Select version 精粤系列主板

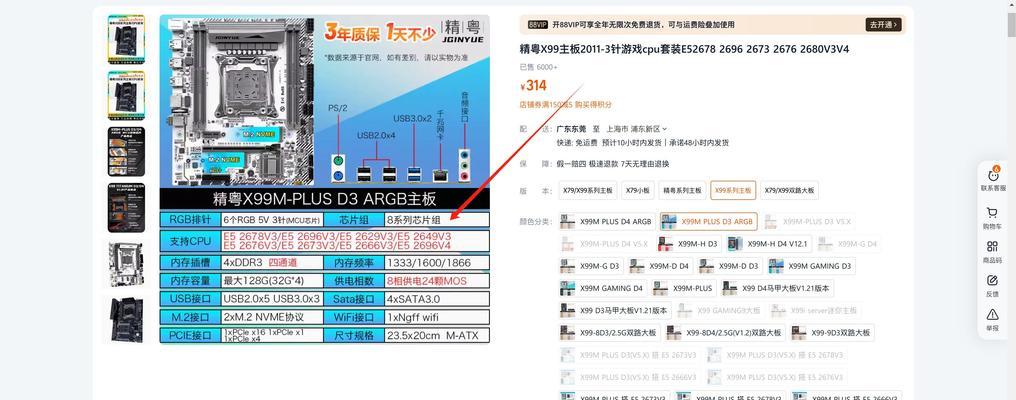[x=682, y=191]
